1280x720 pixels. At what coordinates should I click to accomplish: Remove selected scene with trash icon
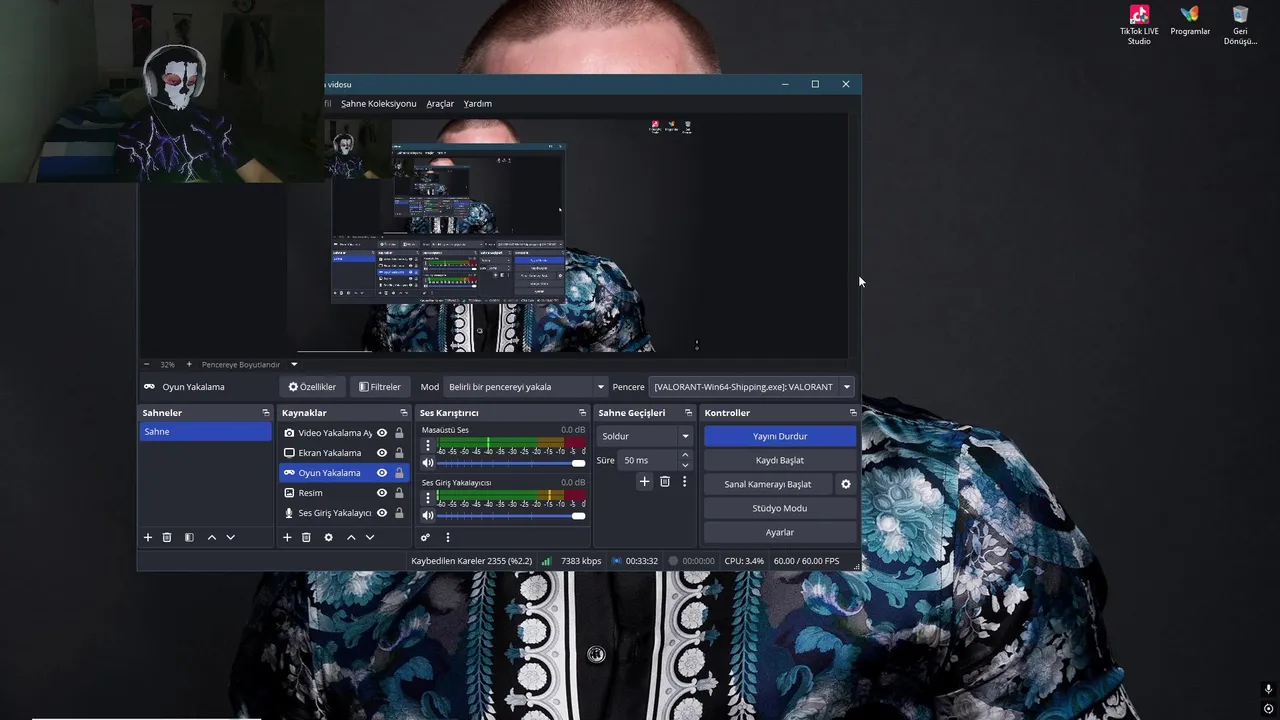point(167,537)
